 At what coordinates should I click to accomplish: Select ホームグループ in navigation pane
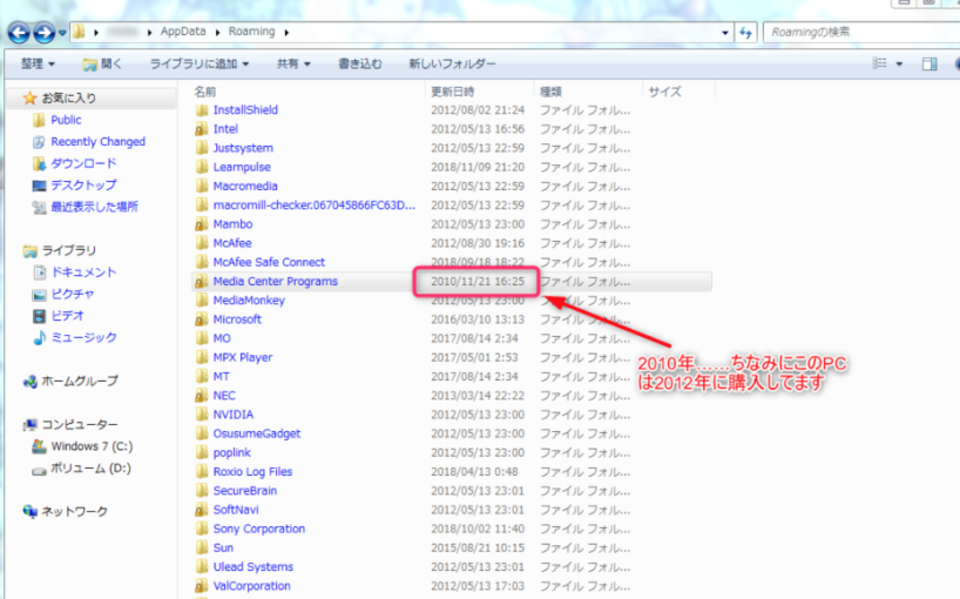point(80,381)
